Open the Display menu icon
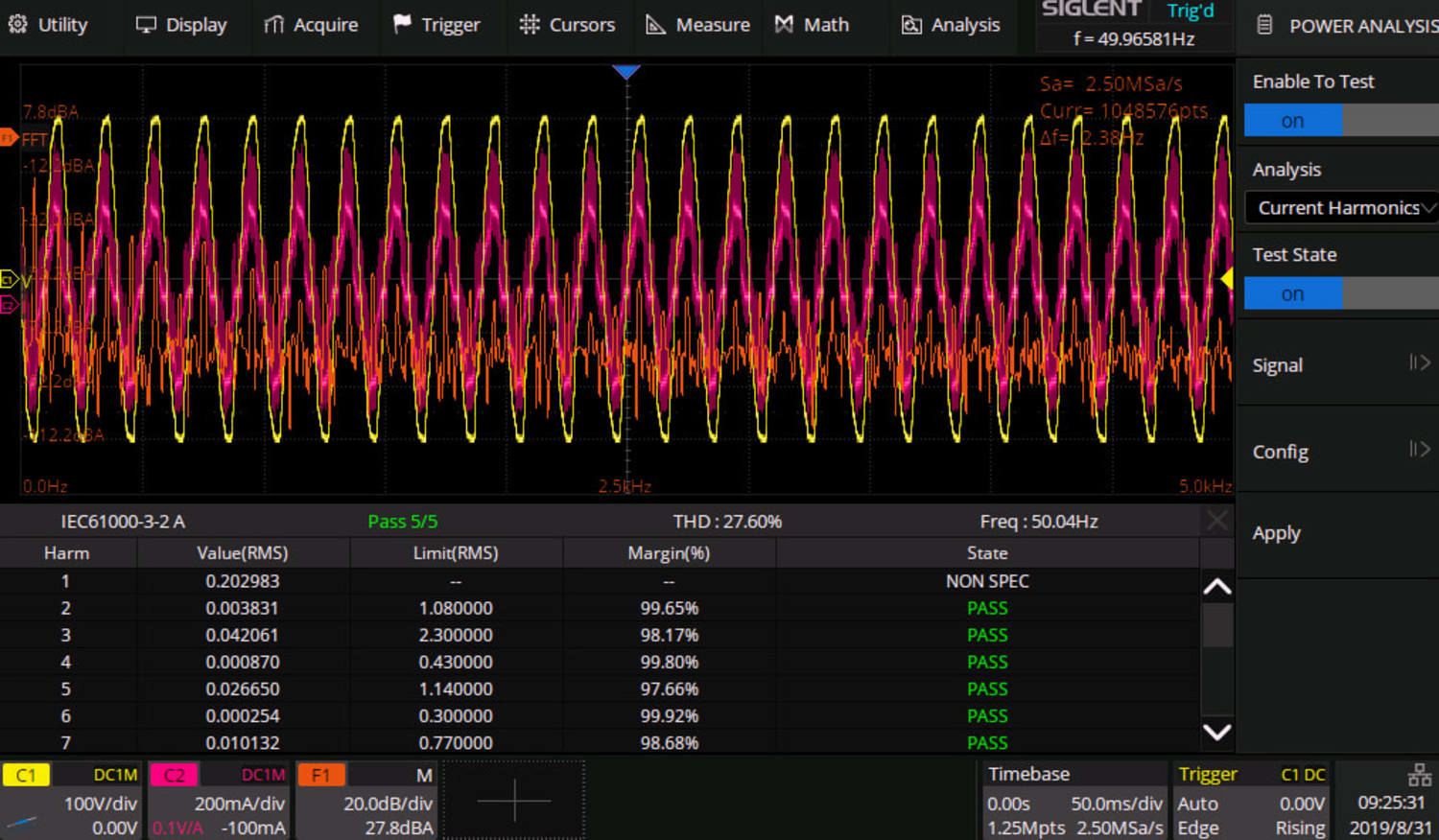The height and width of the screenshot is (840, 1439). (x=146, y=23)
